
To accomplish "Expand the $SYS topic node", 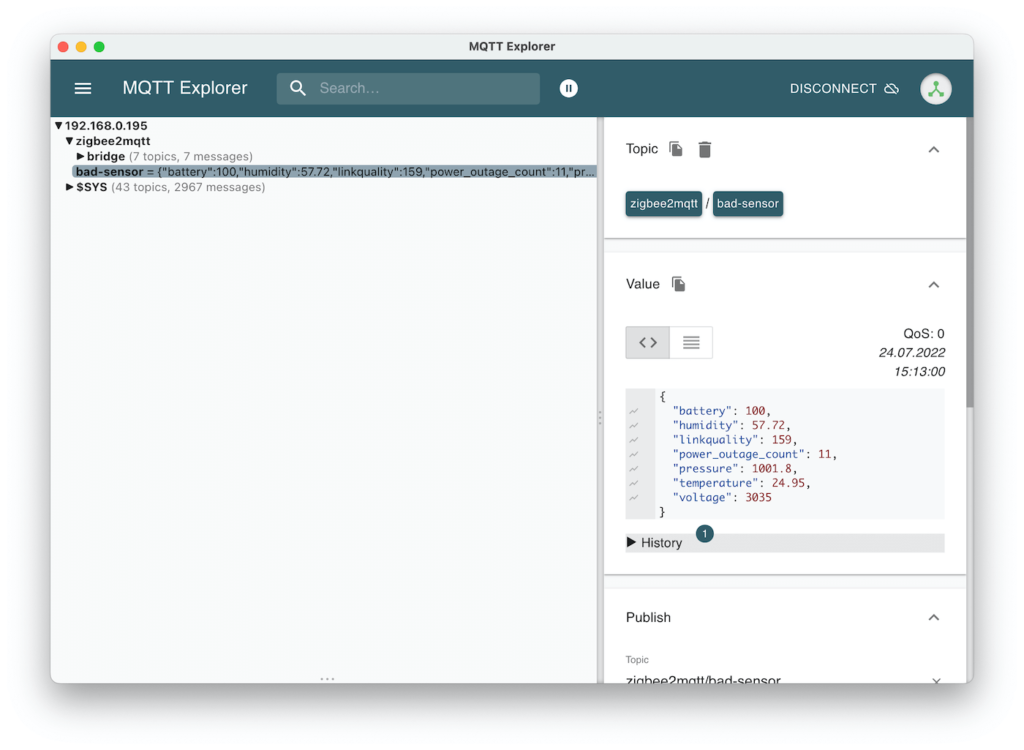I will tap(69, 187).
